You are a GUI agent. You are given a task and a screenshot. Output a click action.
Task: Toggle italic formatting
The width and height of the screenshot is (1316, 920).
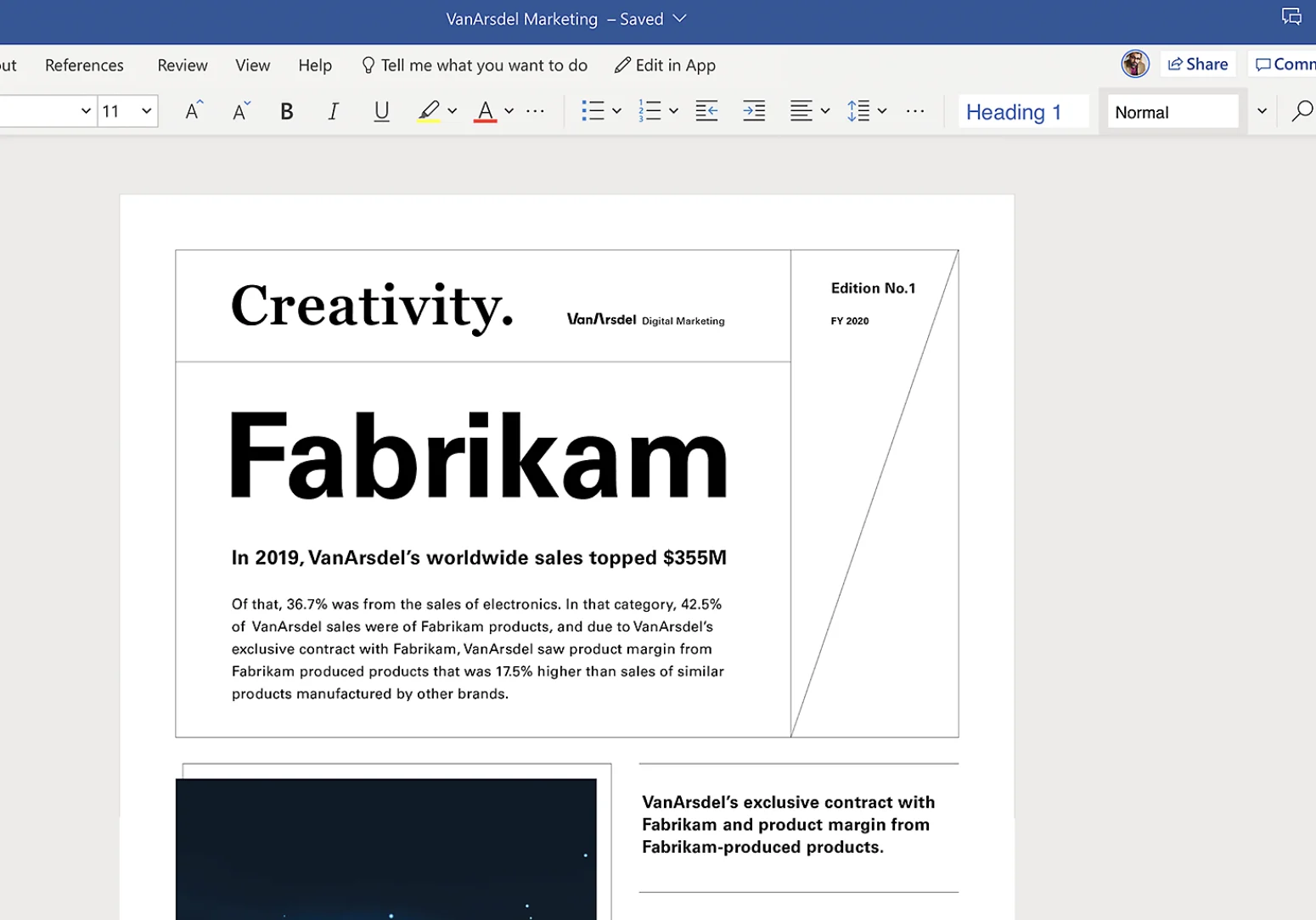334,111
